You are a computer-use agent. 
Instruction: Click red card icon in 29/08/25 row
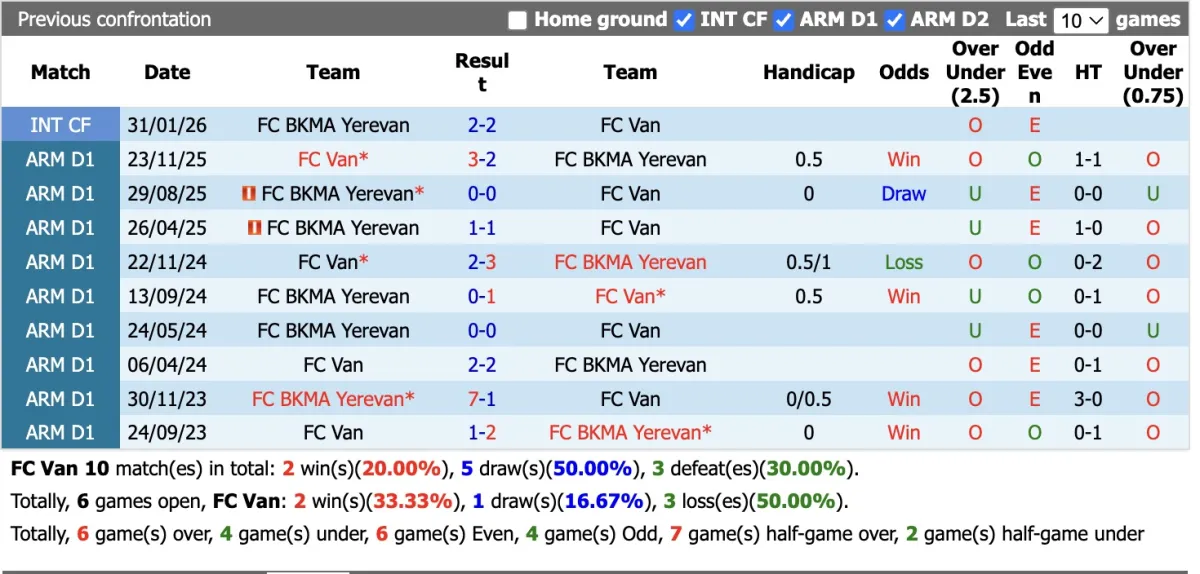point(249,194)
